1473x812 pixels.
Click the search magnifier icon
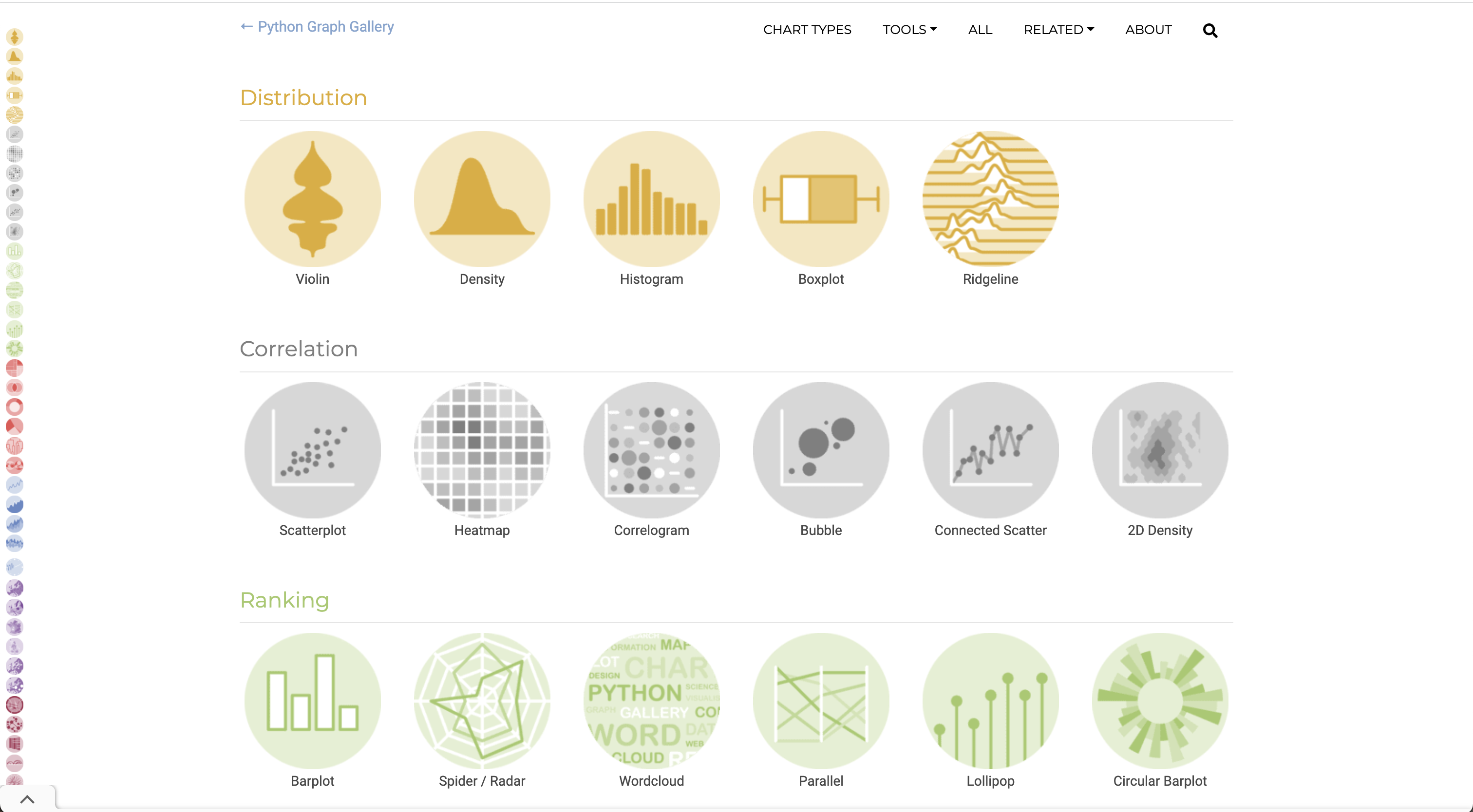pyautogui.click(x=1210, y=30)
